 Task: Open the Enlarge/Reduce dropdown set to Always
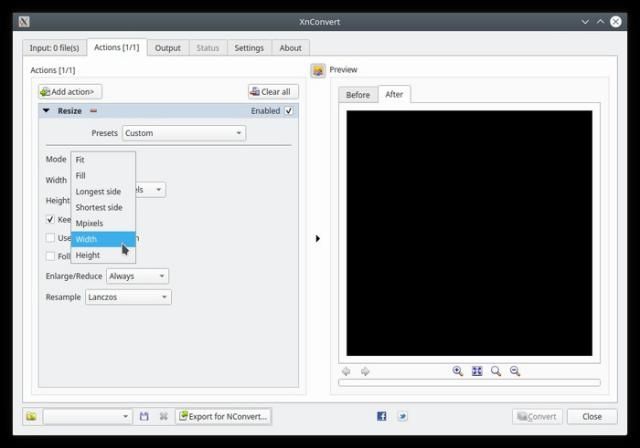tap(137, 276)
